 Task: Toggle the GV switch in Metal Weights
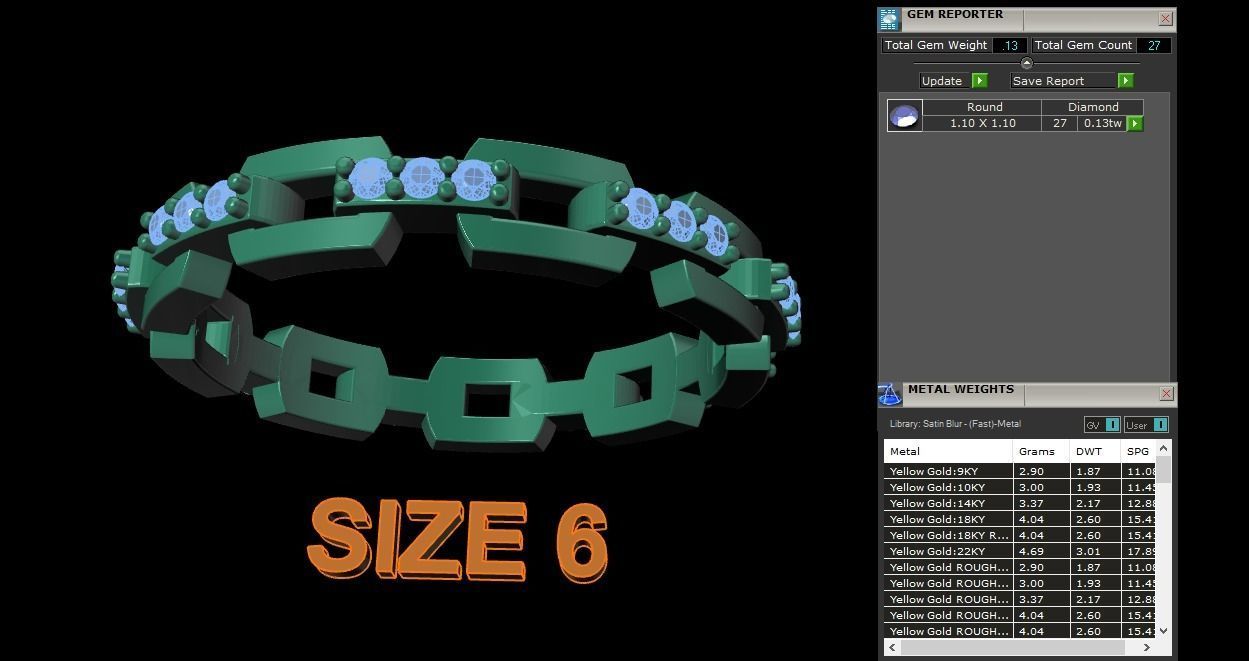click(x=1102, y=425)
